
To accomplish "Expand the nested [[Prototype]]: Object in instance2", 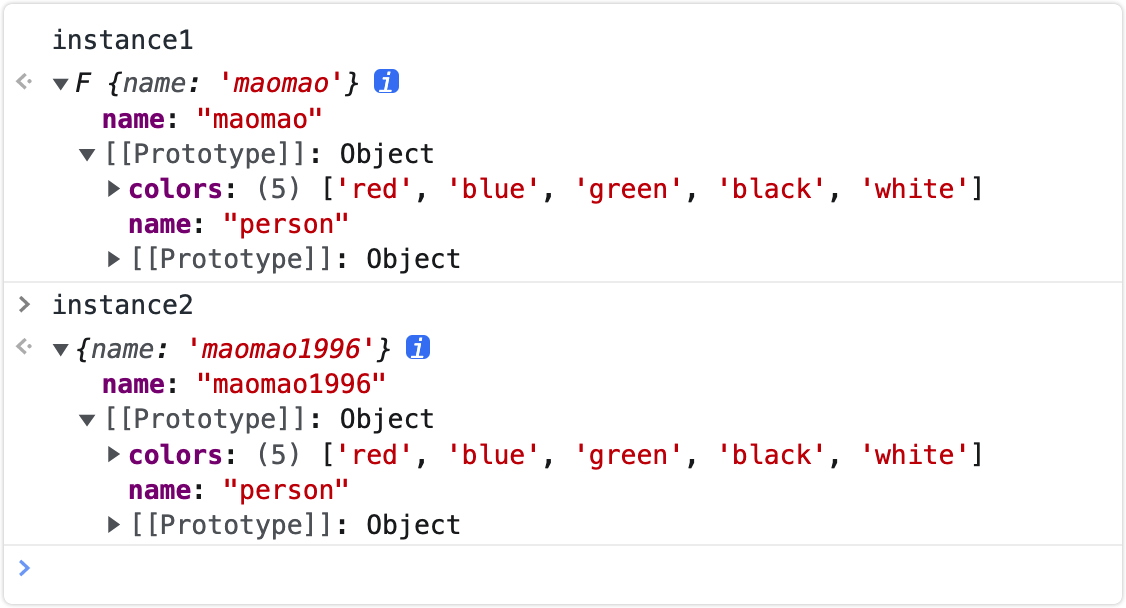I will pos(113,525).
